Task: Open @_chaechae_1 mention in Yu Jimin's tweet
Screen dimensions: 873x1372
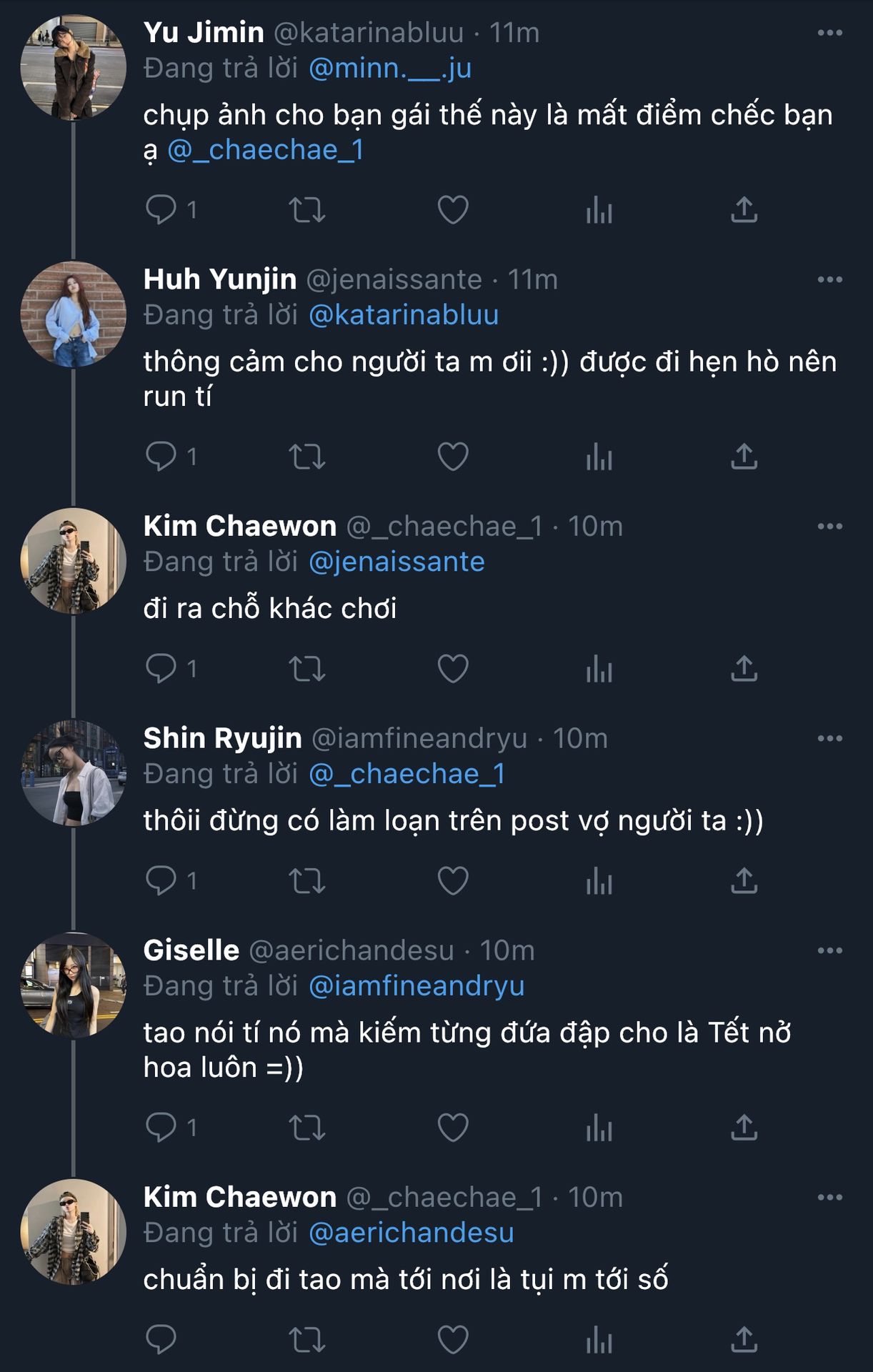Action: click(266, 150)
